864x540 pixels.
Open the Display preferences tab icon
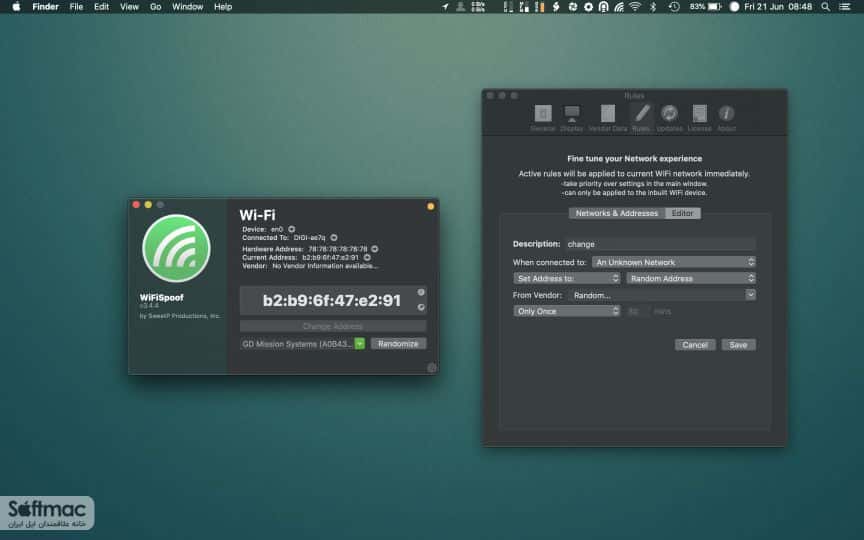pyautogui.click(x=571, y=114)
